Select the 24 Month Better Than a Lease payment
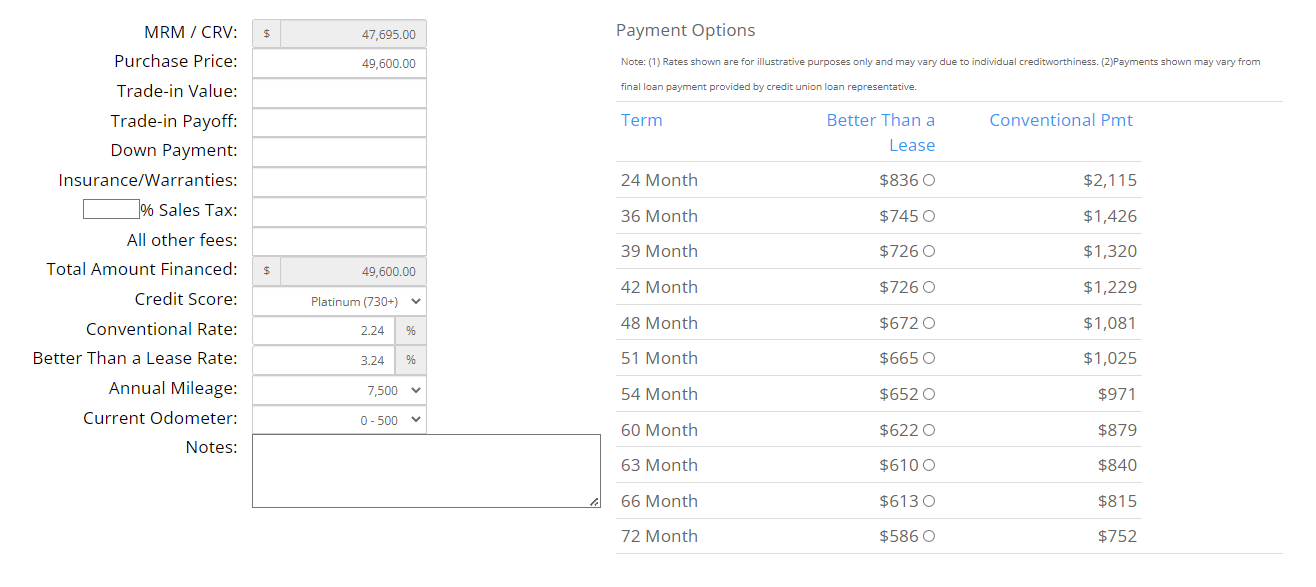This screenshot has width=1316, height=587. tap(930, 180)
